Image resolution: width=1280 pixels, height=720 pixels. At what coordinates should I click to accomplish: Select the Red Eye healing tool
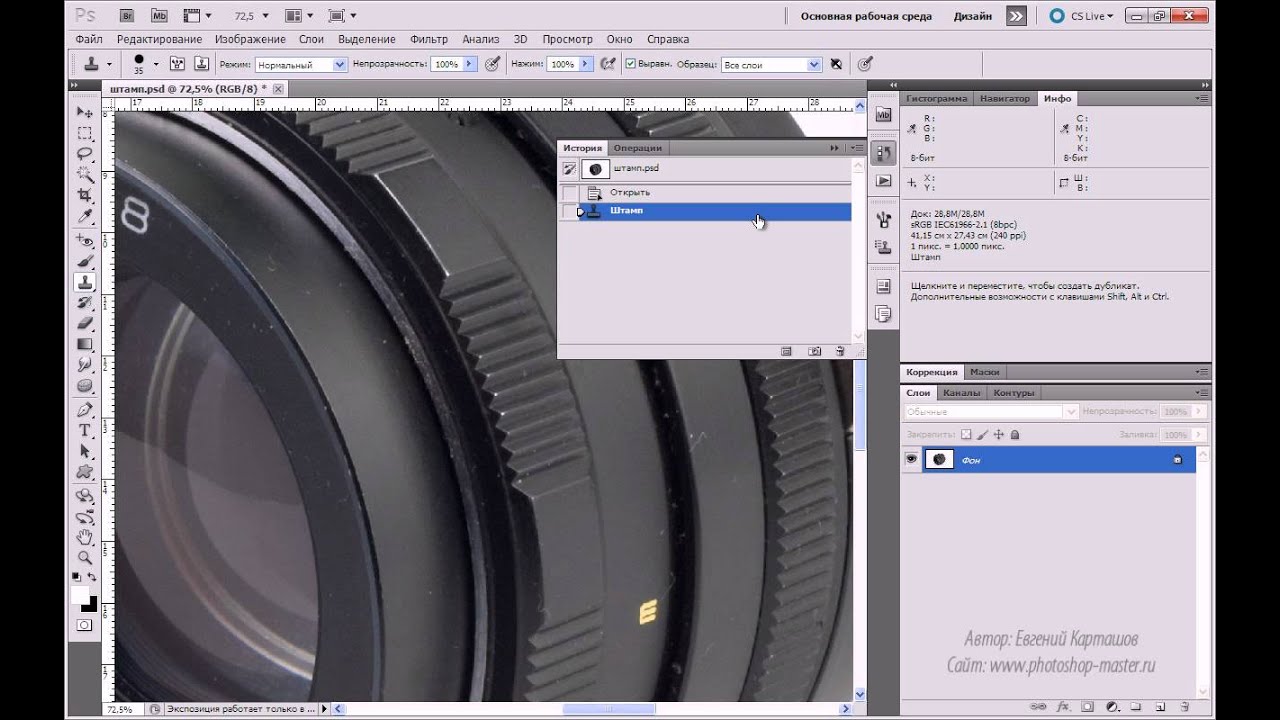(85, 241)
